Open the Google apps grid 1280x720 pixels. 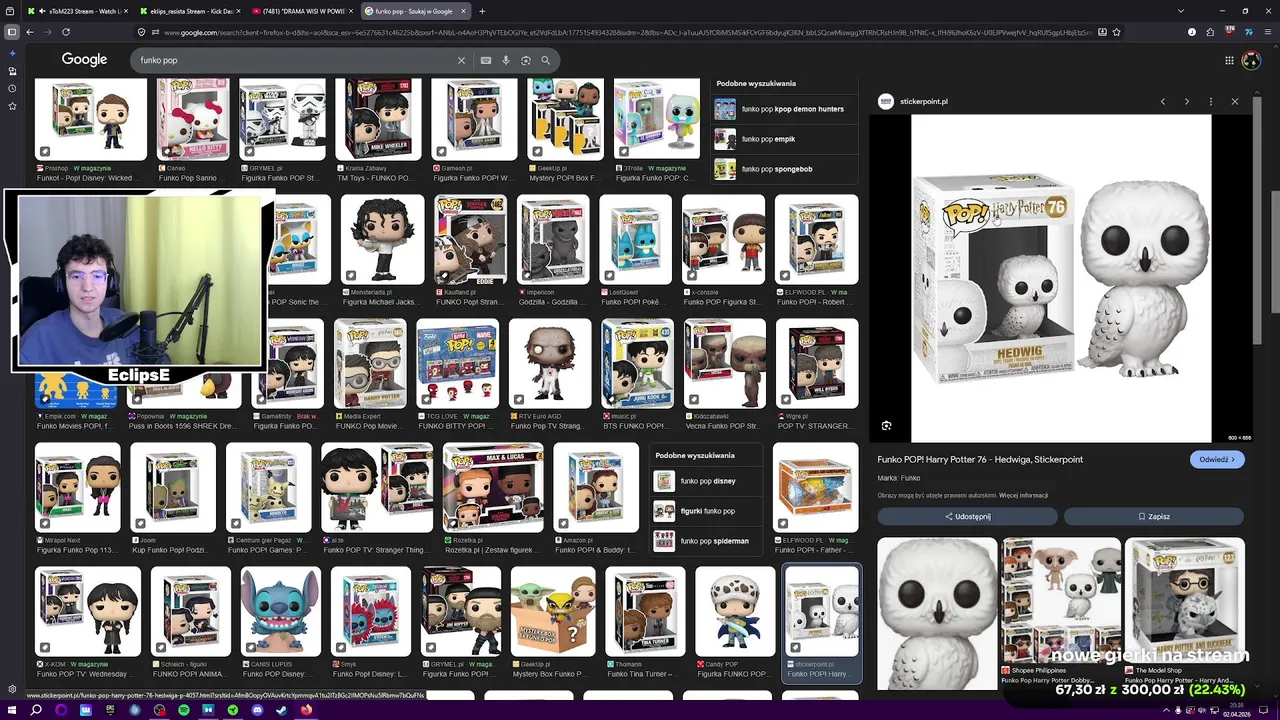pyautogui.click(x=1229, y=60)
